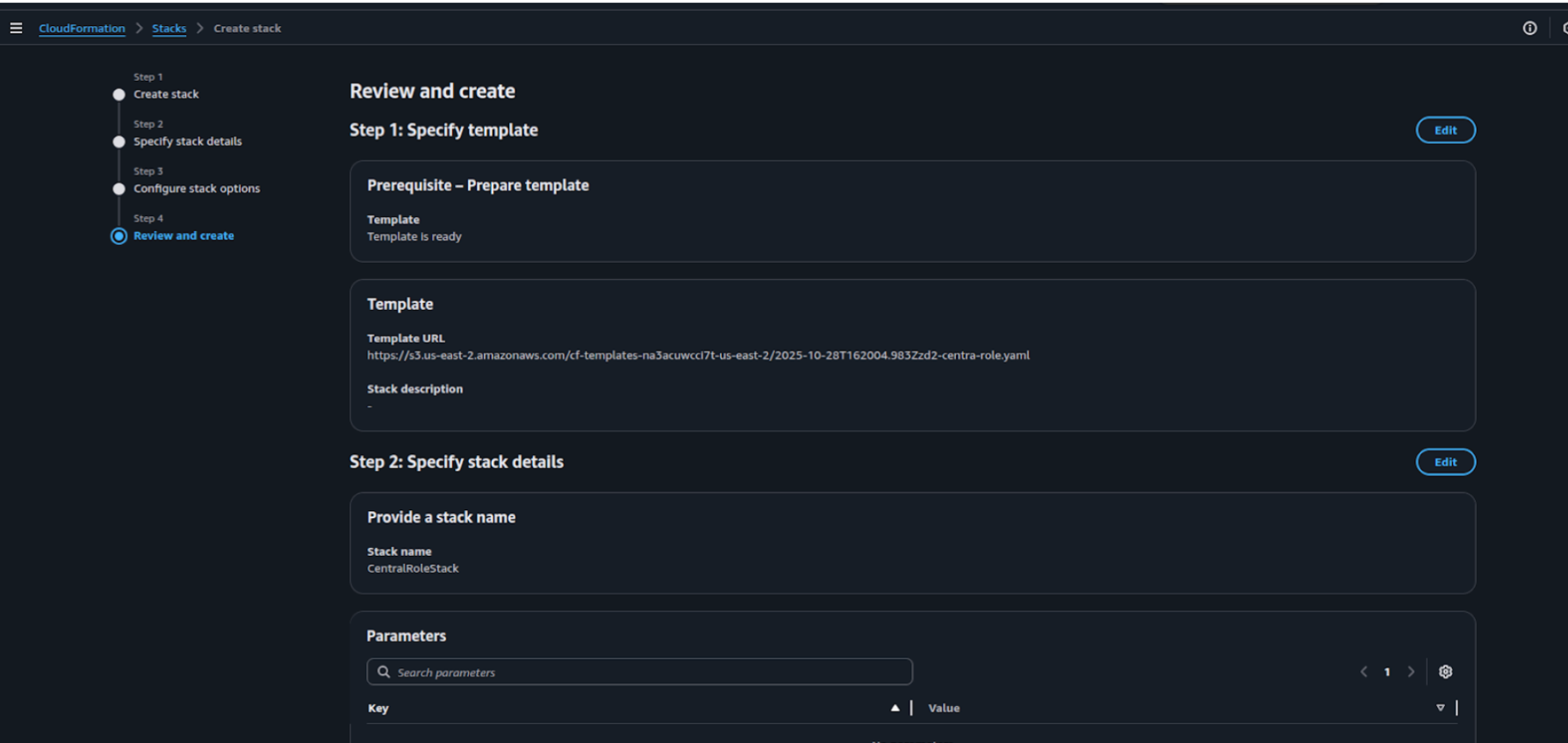Click 'Step 2: Specify stack details' heading
1568x743 pixels.
click(x=457, y=462)
